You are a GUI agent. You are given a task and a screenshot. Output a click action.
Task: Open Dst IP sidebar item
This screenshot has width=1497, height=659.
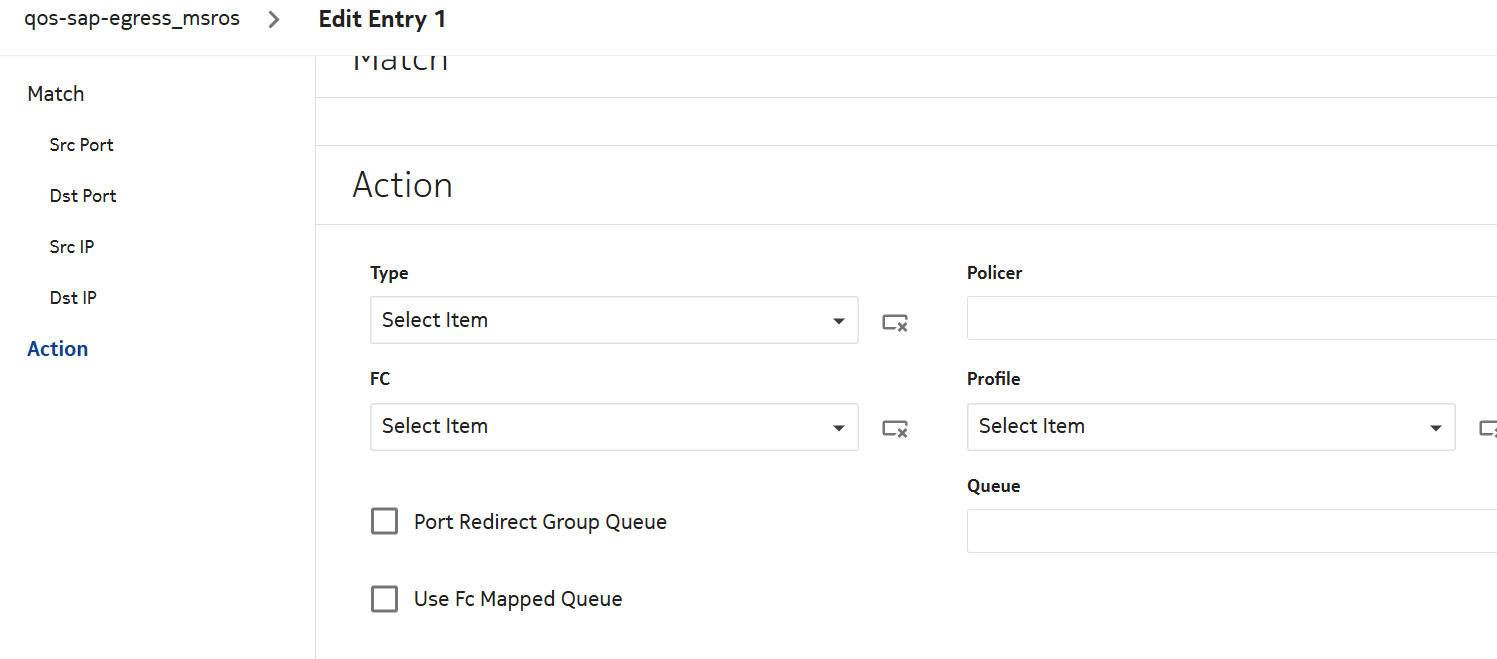[73, 298]
